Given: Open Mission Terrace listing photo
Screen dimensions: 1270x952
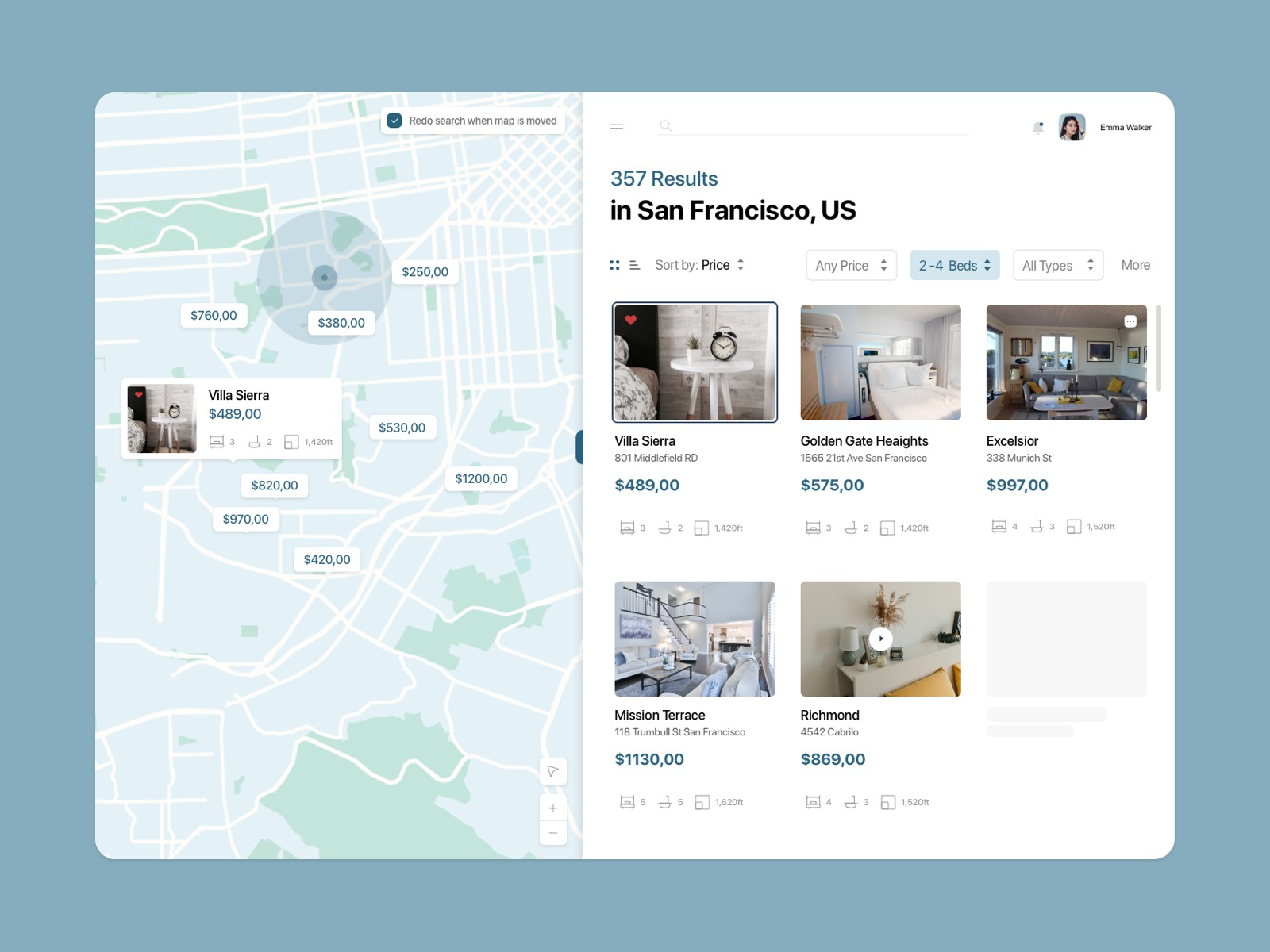Looking at the screenshot, I should click(695, 639).
